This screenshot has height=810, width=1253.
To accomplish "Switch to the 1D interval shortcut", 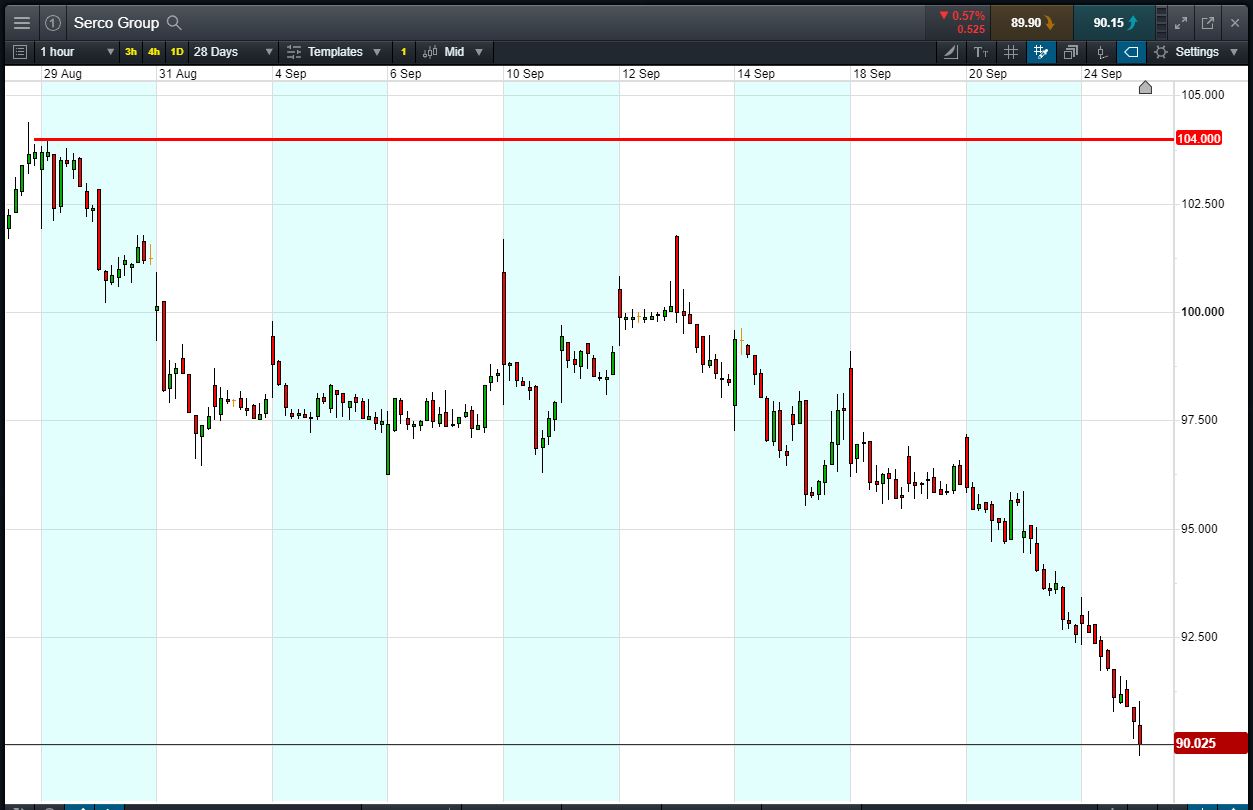I will 177,52.
